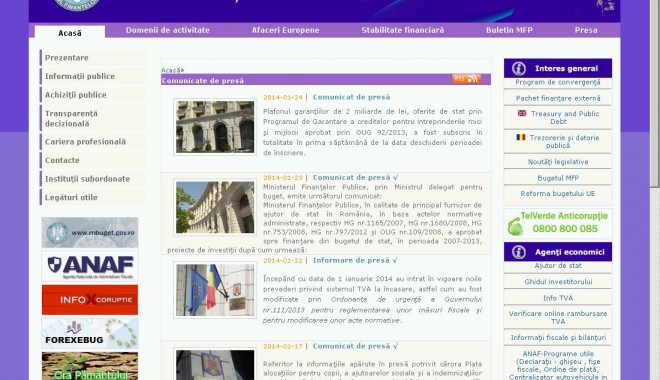660x380 pixels.
Task: Open Informații publice in sidebar
Action: [x=92, y=76]
